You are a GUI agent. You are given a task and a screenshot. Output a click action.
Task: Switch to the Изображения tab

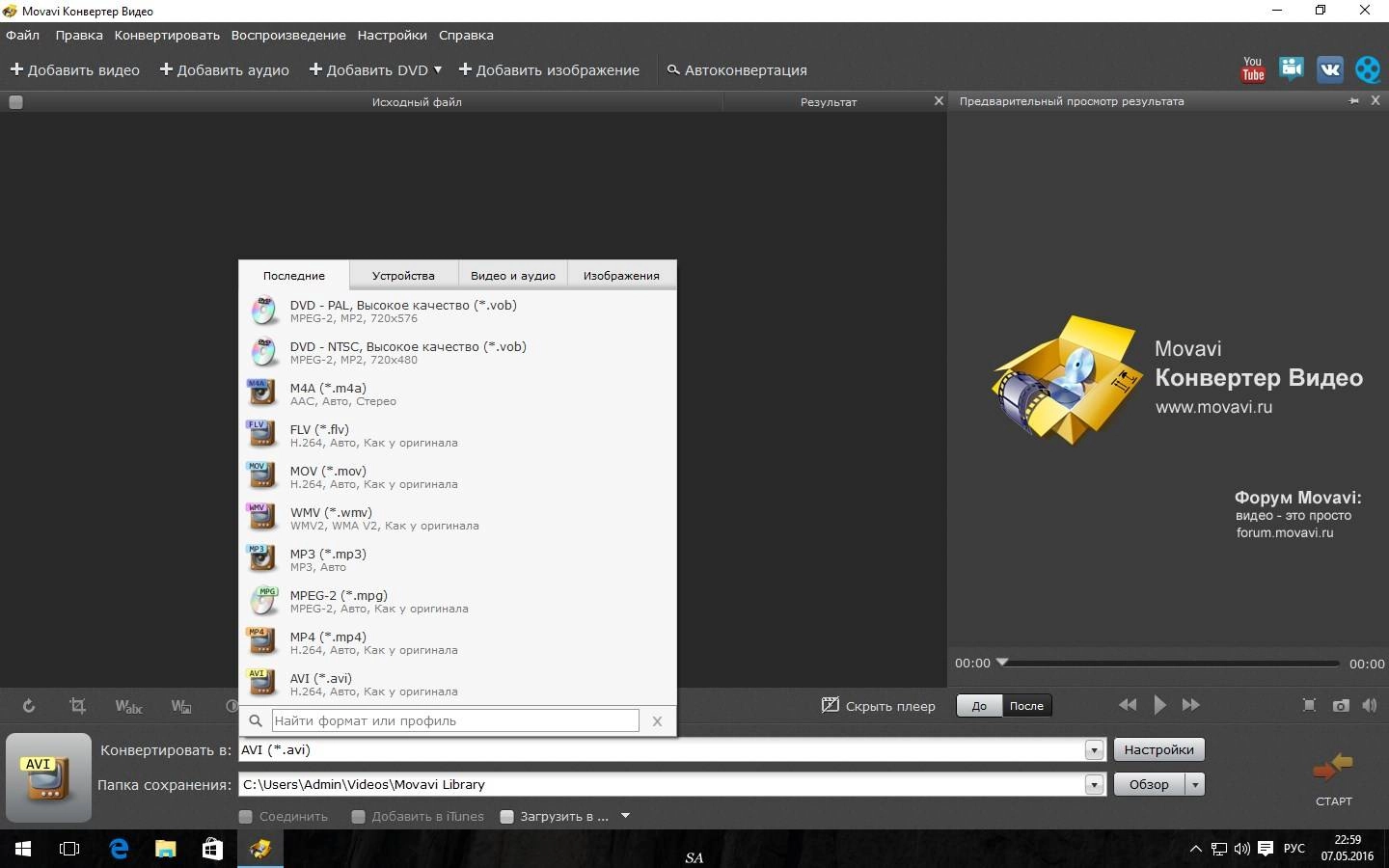coord(621,275)
